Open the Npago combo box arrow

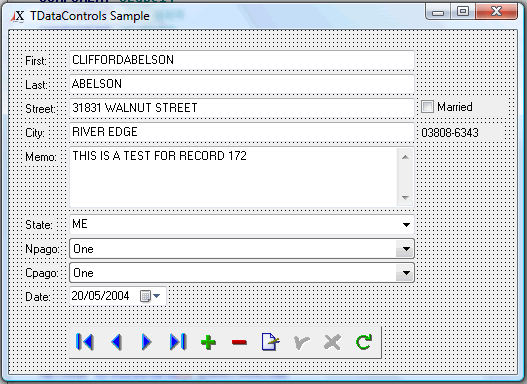coord(406,249)
